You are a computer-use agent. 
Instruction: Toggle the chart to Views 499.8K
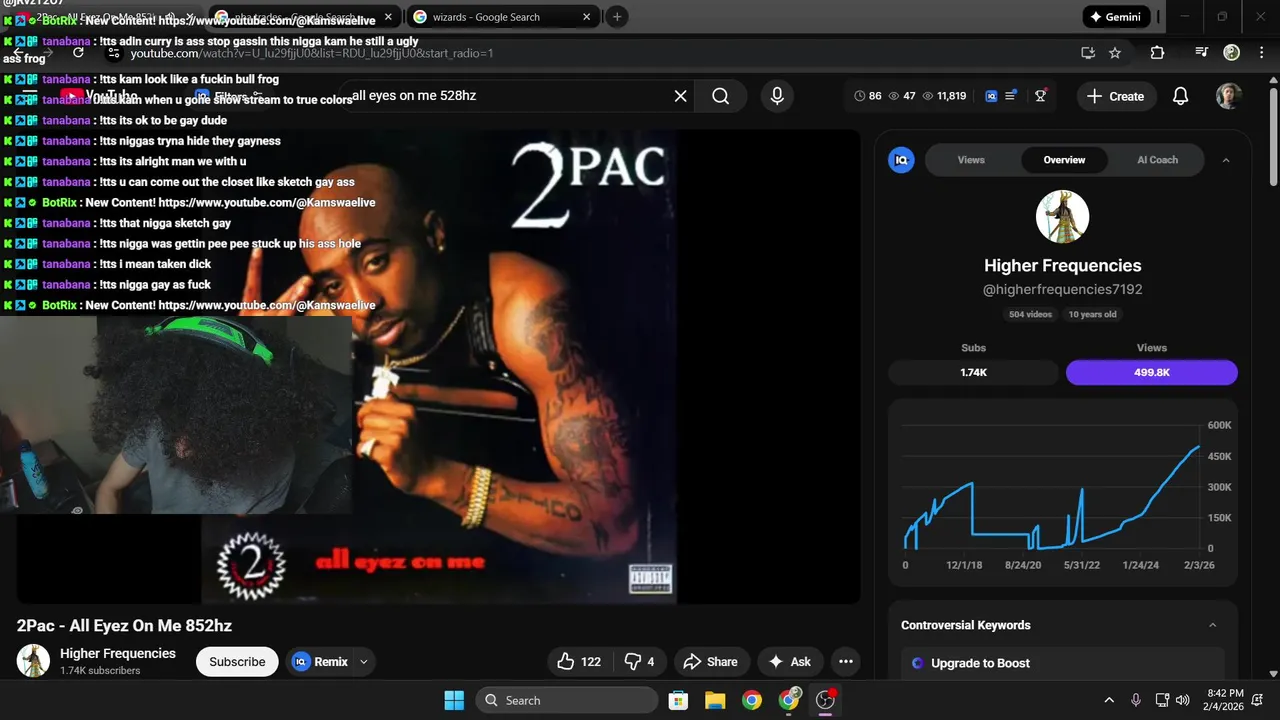click(1151, 372)
